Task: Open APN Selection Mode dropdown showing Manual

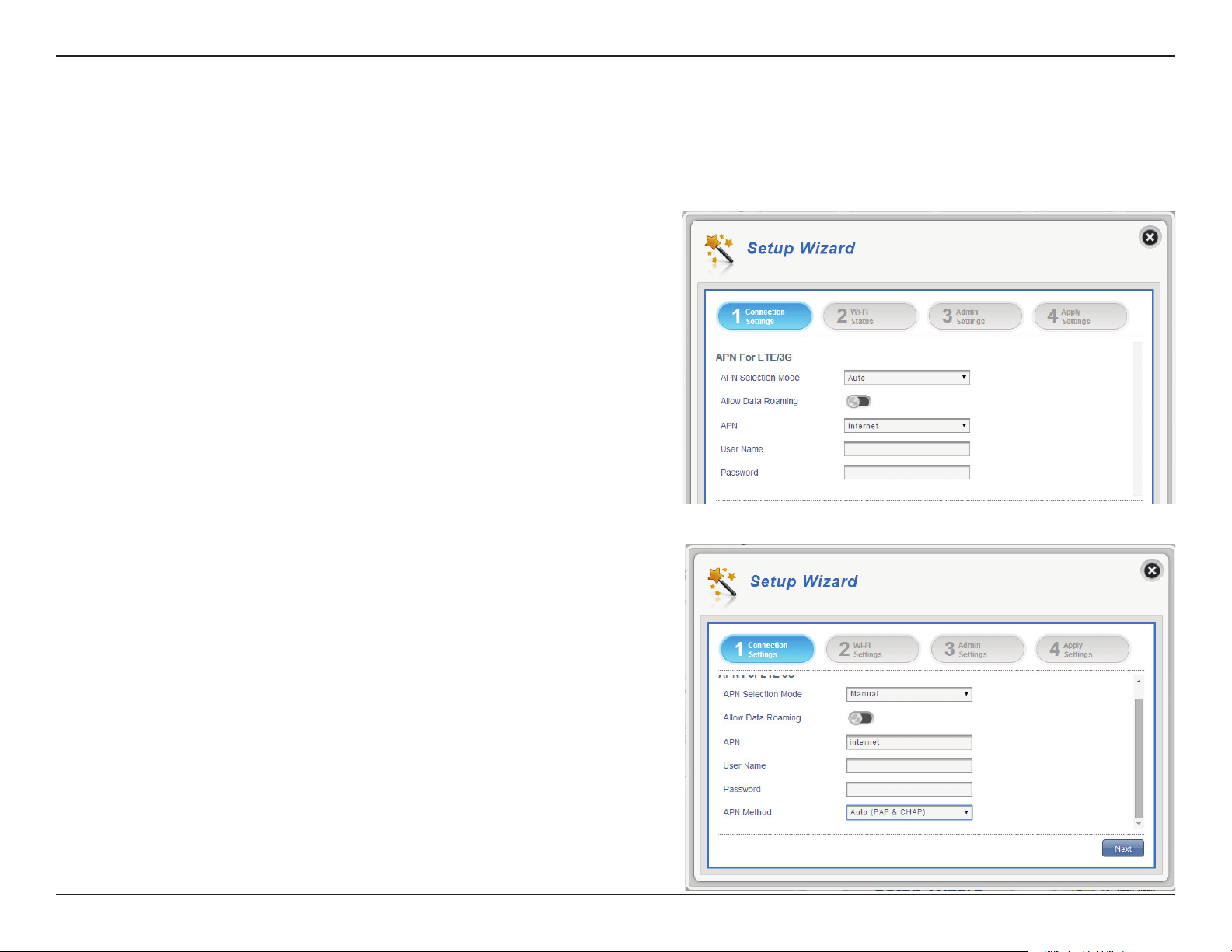Action: click(909, 694)
